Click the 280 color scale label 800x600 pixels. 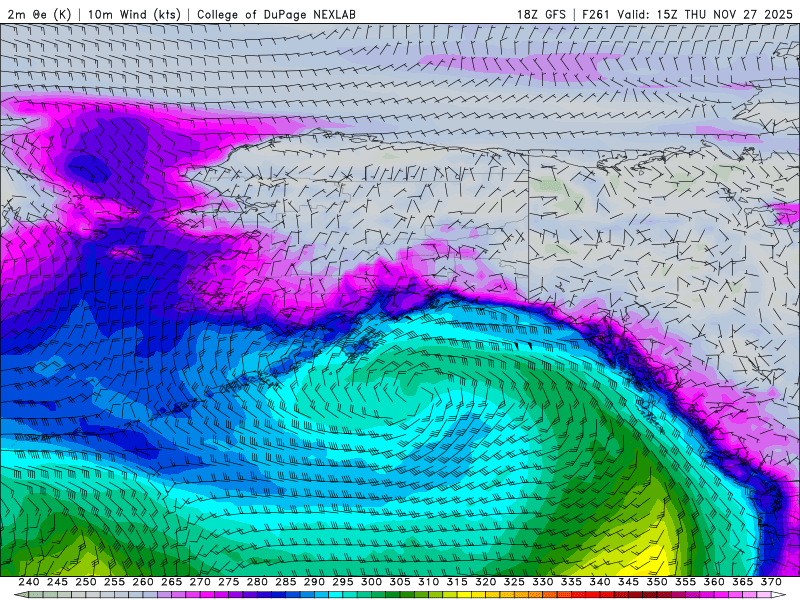tap(257, 582)
